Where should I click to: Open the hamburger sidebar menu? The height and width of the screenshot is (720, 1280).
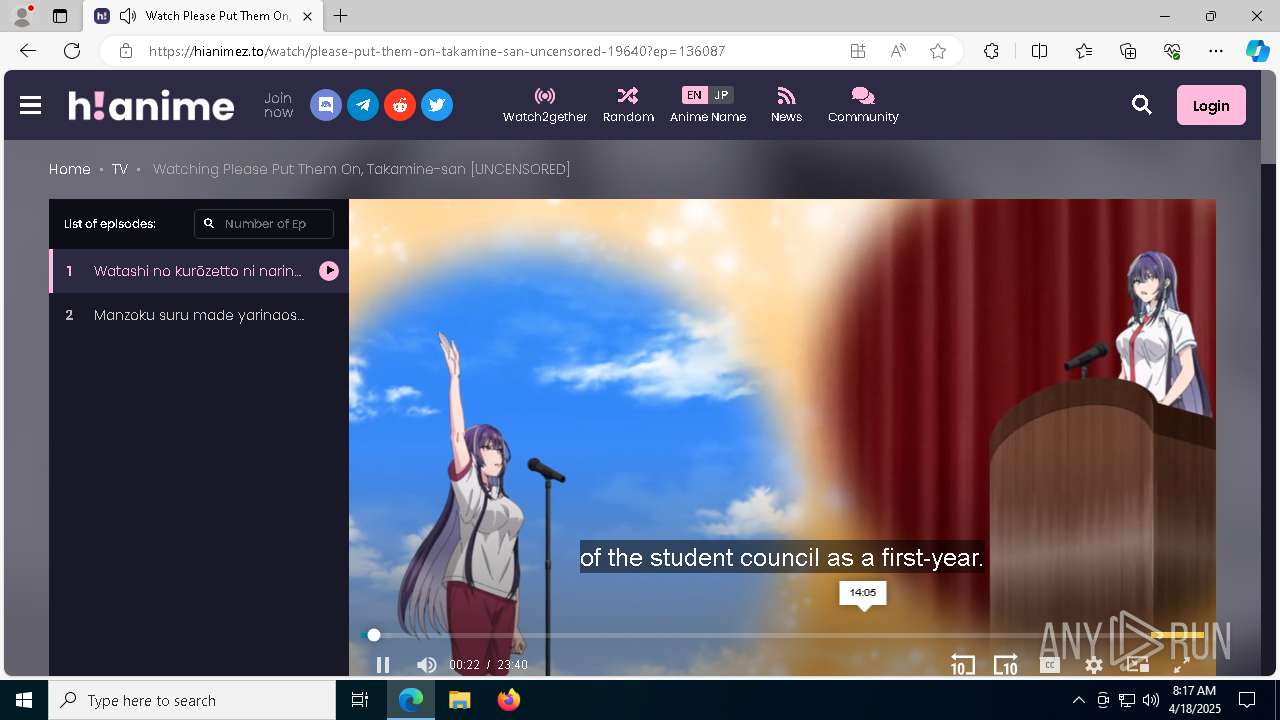(x=30, y=105)
